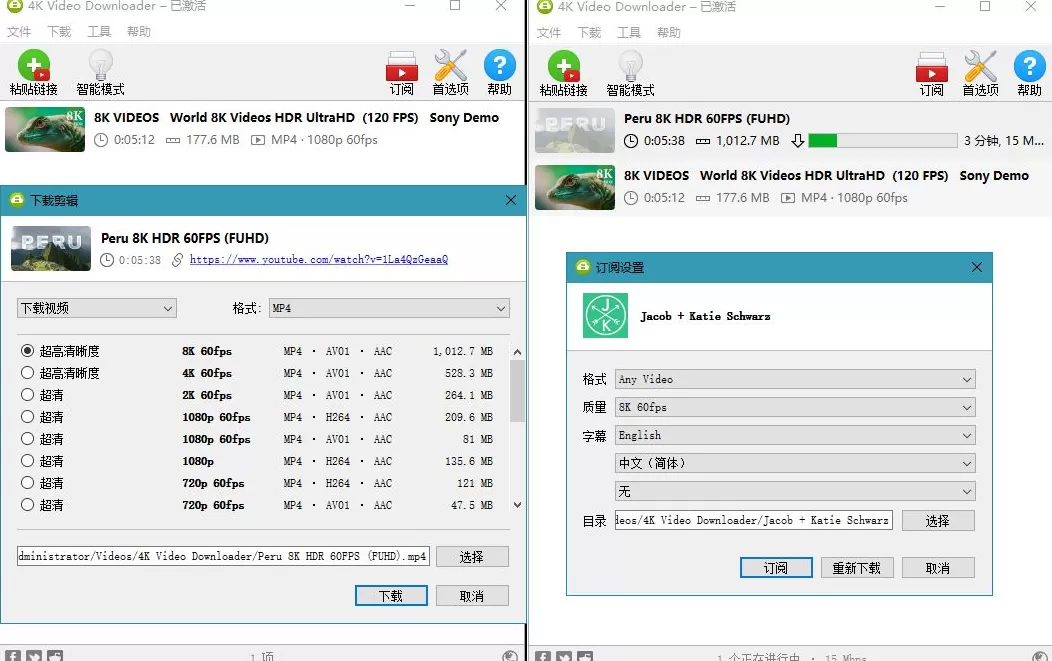Select the 8K 60fps 超高清晰度 quality option

click(x=29, y=351)
